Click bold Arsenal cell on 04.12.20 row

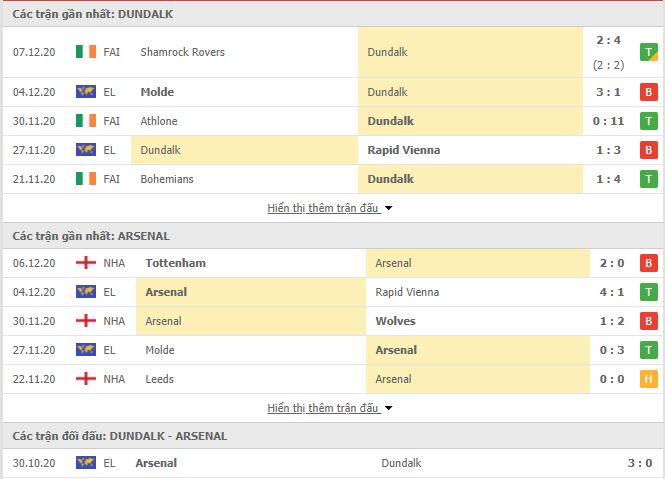pyautogui.click(x=251, y=292)
